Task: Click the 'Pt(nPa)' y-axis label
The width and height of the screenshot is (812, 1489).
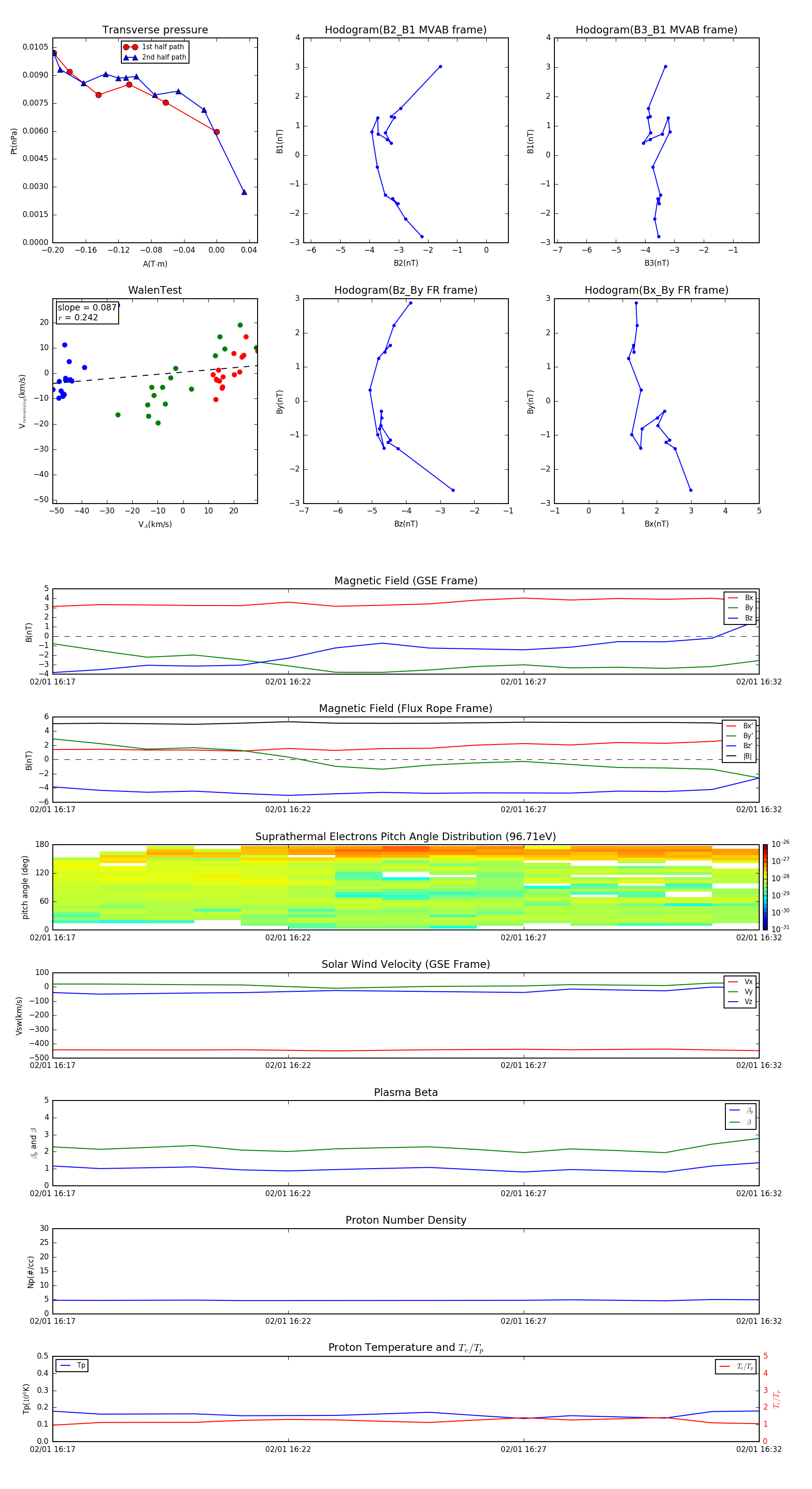Action: 14,141
